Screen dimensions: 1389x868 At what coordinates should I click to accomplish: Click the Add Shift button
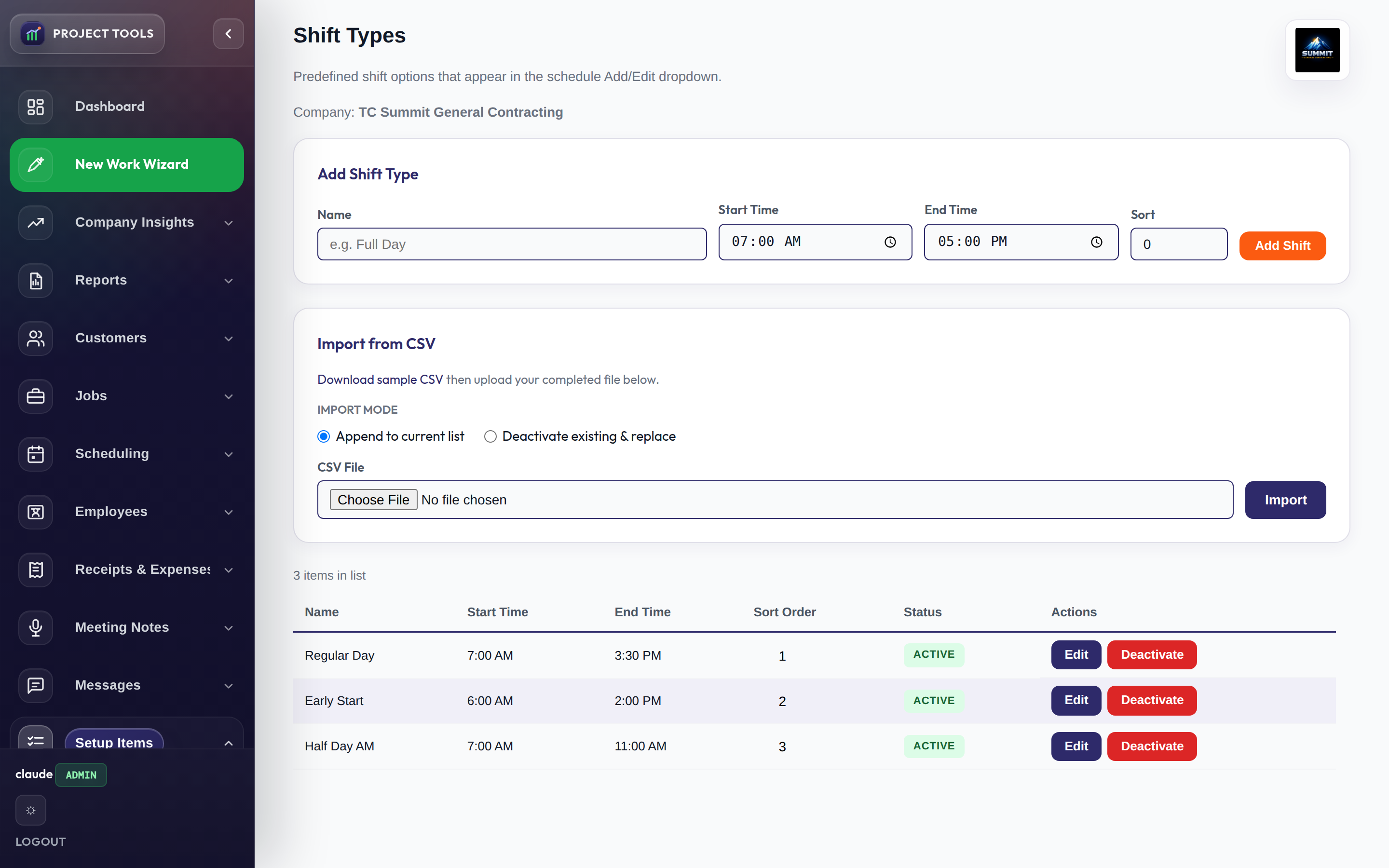click(1282, 246)
